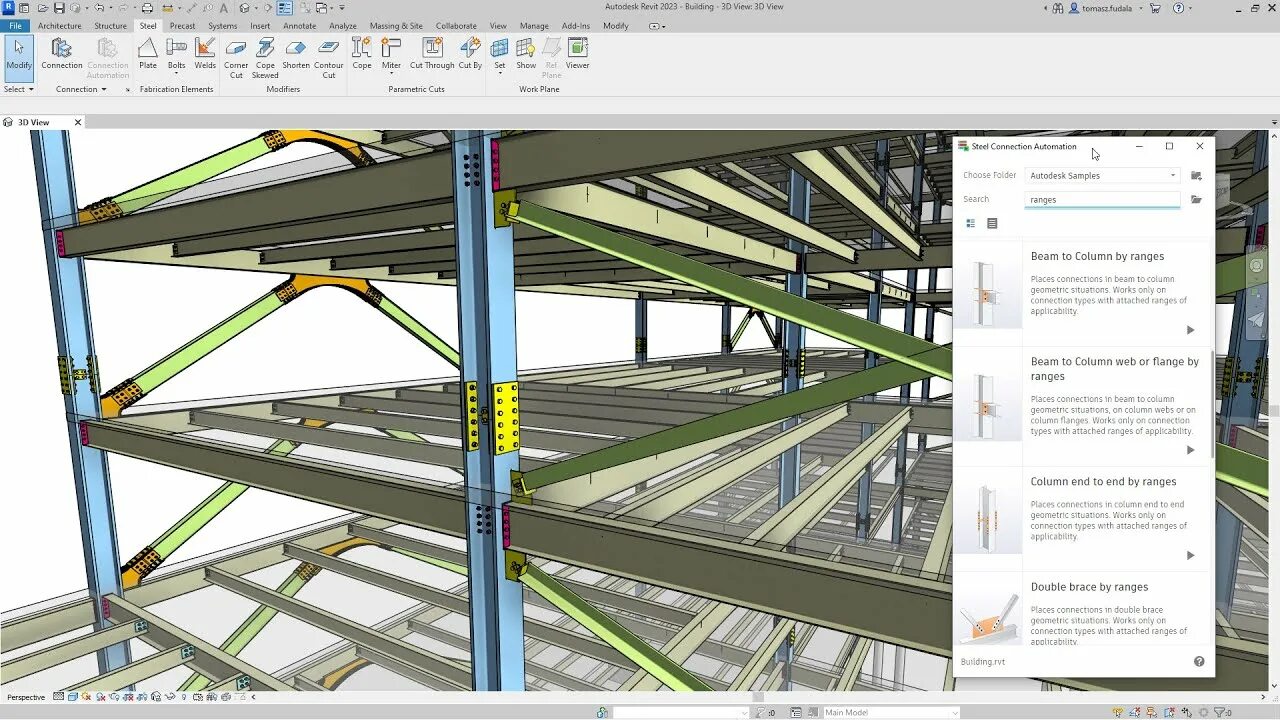Switch results to compact list view

tap(992, 224)
